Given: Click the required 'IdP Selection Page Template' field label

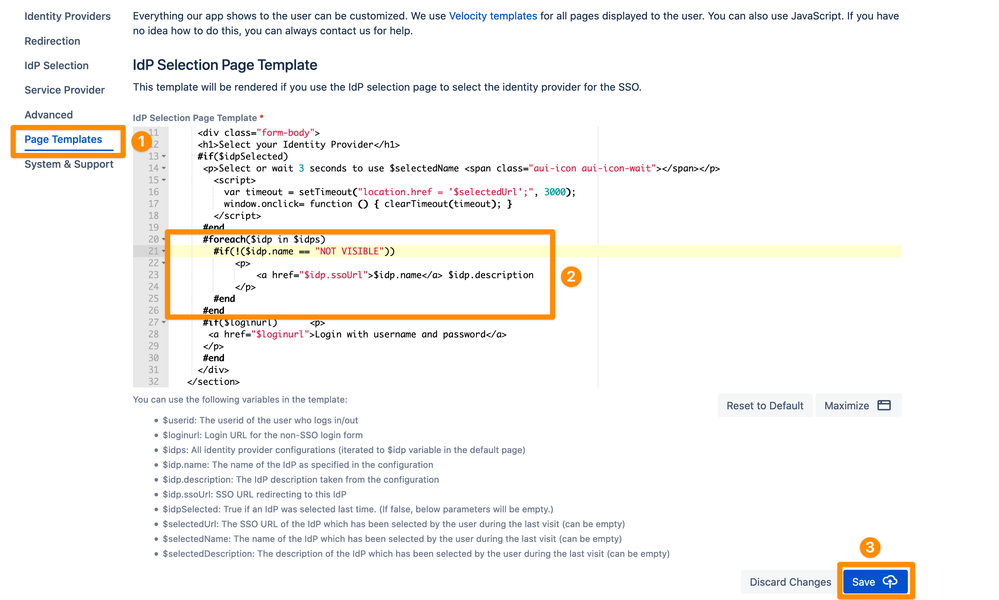Looking at the screenshot, I should coord(198,118).
